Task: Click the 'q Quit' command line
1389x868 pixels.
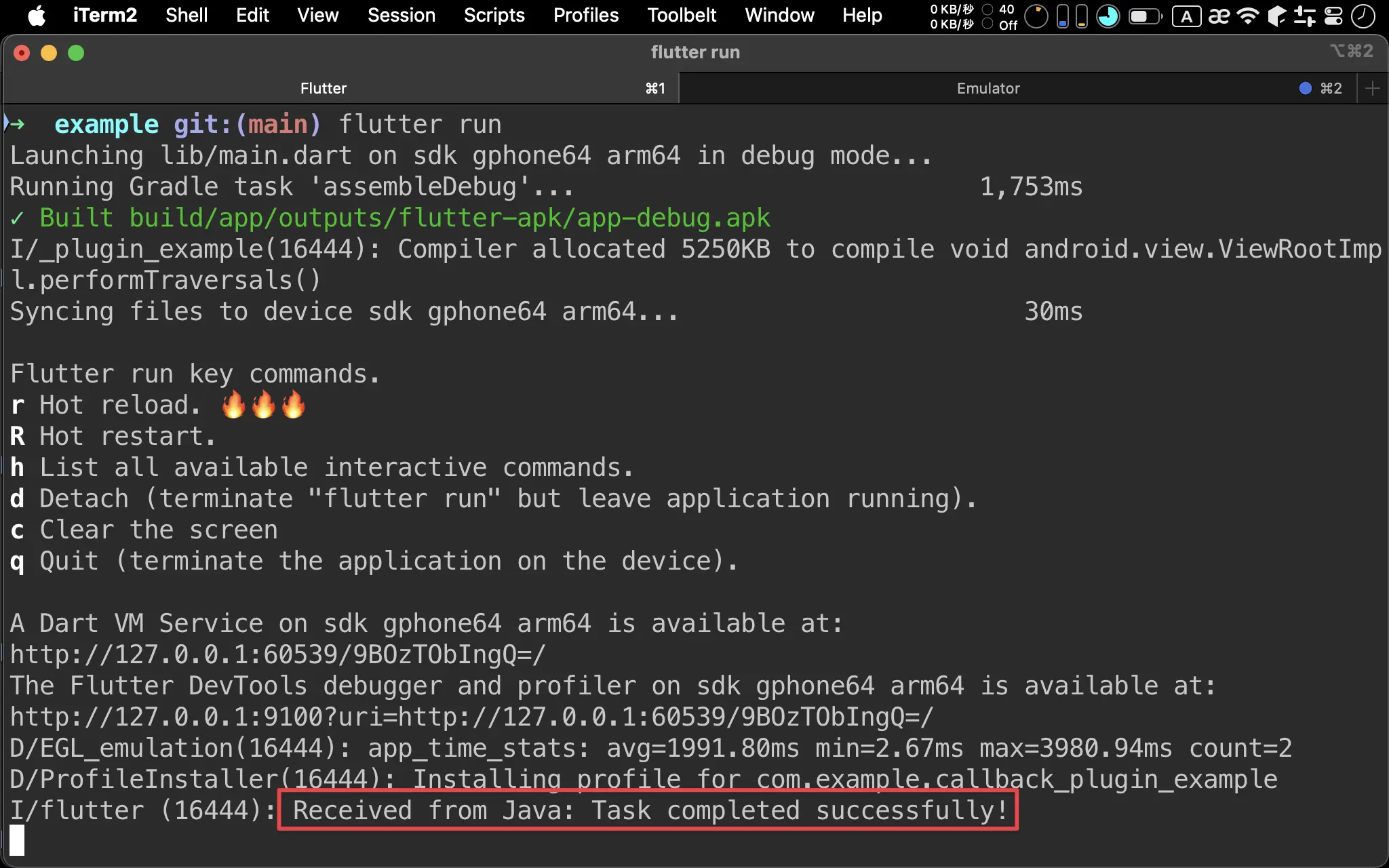Action: click(374, 561)
